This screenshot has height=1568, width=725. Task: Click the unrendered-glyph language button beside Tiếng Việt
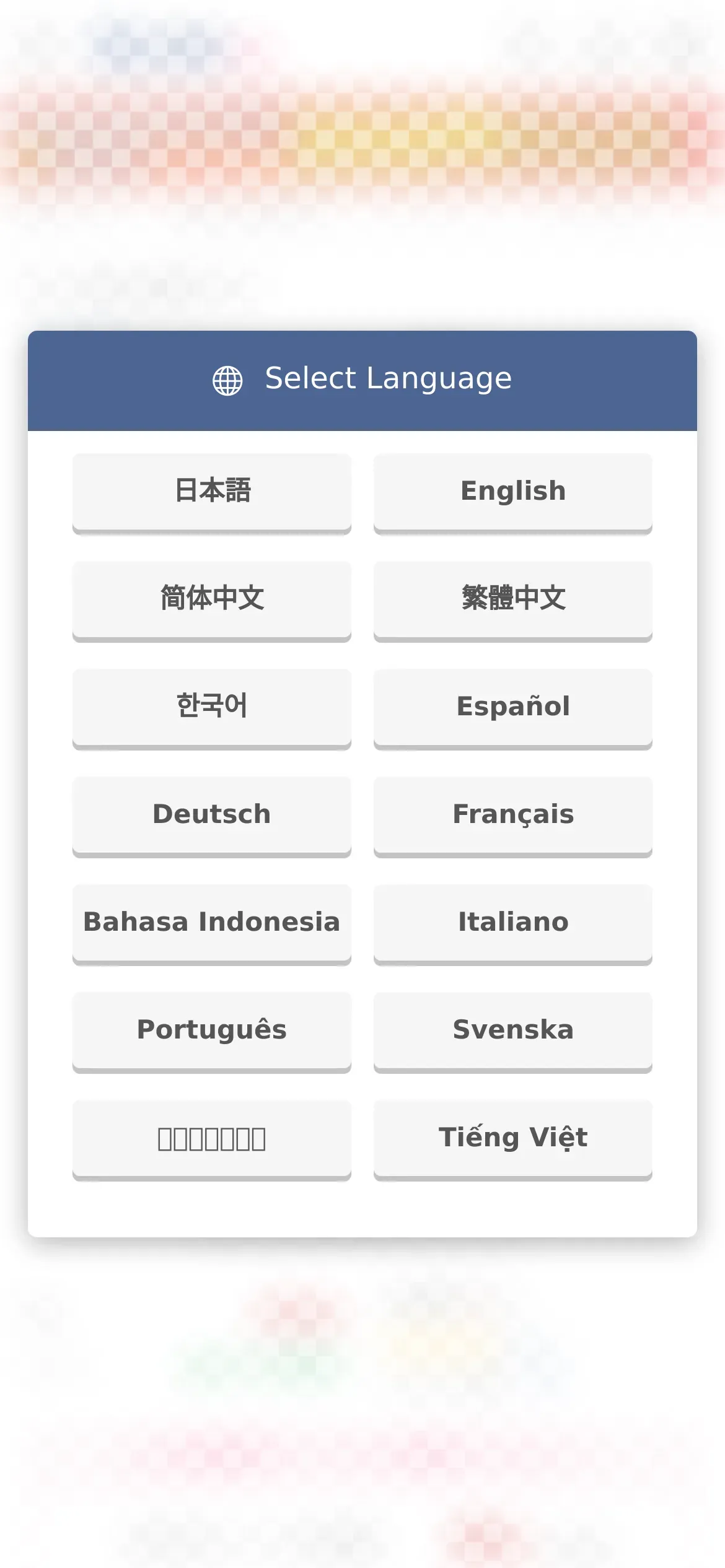point(212,1140)
